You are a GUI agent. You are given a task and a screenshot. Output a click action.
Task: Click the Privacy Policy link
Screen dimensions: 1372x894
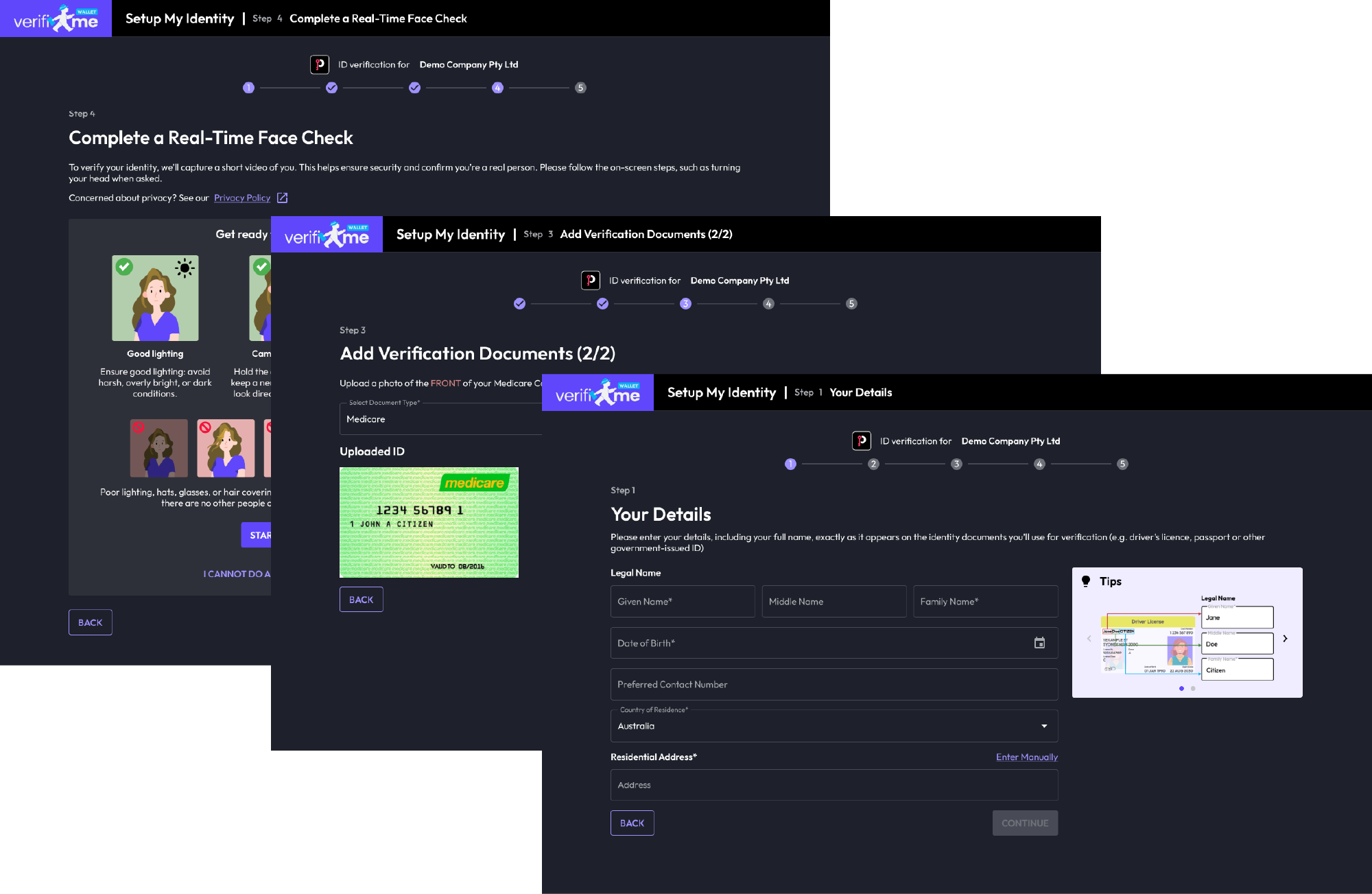[241, 198]
